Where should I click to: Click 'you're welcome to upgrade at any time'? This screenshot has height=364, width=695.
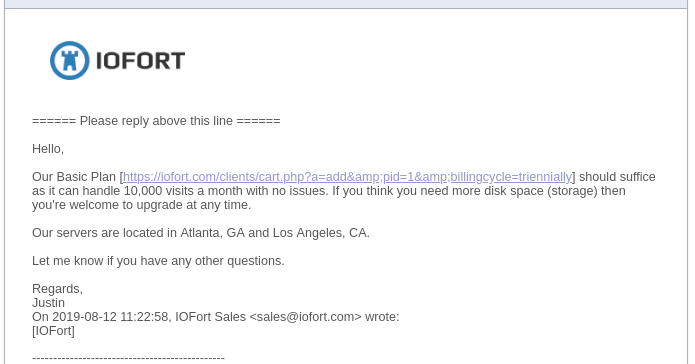coord(140,205)
